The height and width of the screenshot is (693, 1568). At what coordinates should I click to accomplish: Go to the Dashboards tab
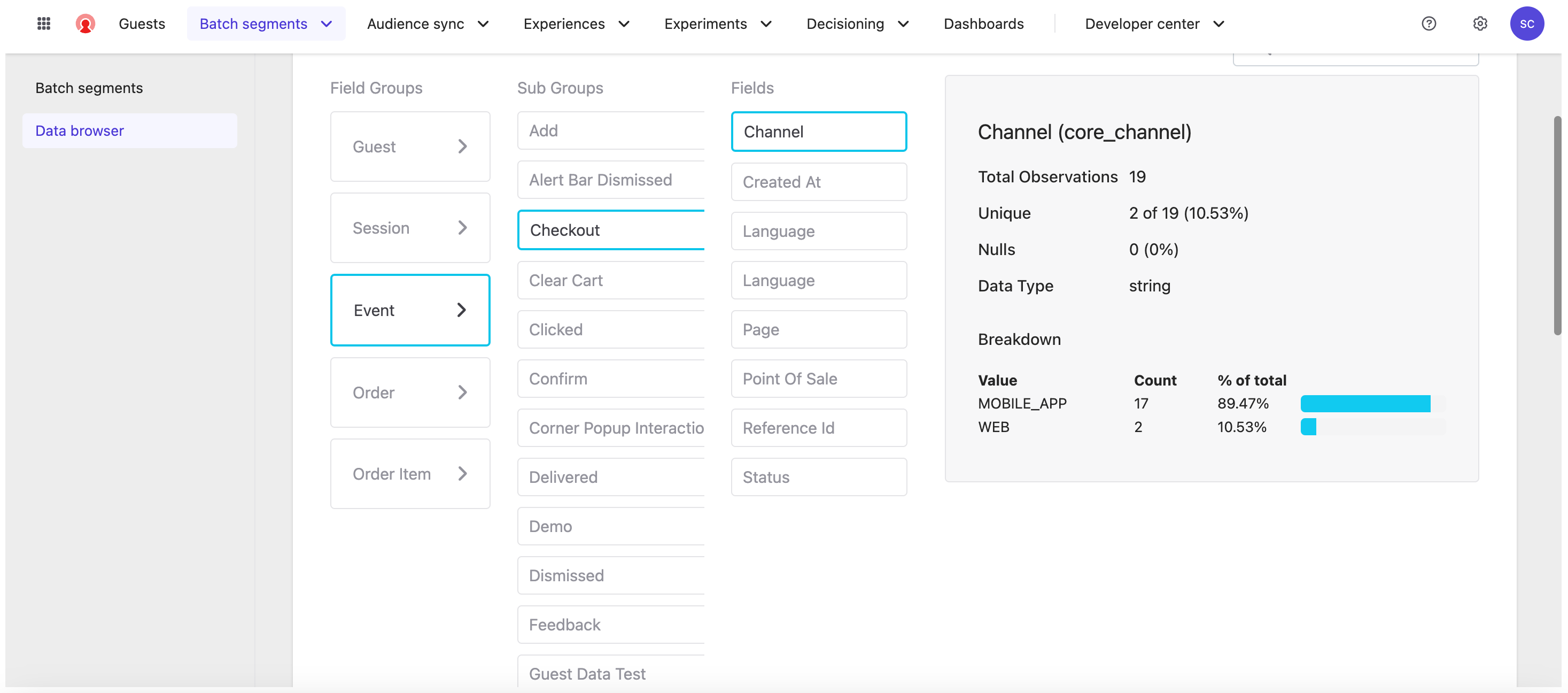pos(983,24)
